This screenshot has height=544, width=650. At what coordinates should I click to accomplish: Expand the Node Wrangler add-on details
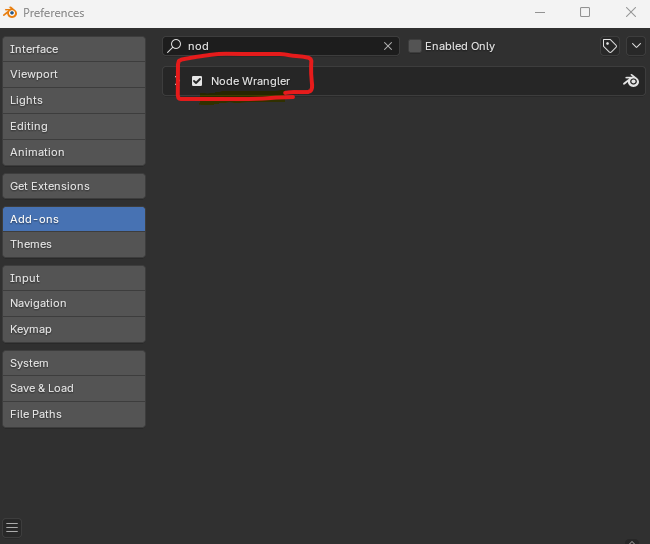[174, 81]
